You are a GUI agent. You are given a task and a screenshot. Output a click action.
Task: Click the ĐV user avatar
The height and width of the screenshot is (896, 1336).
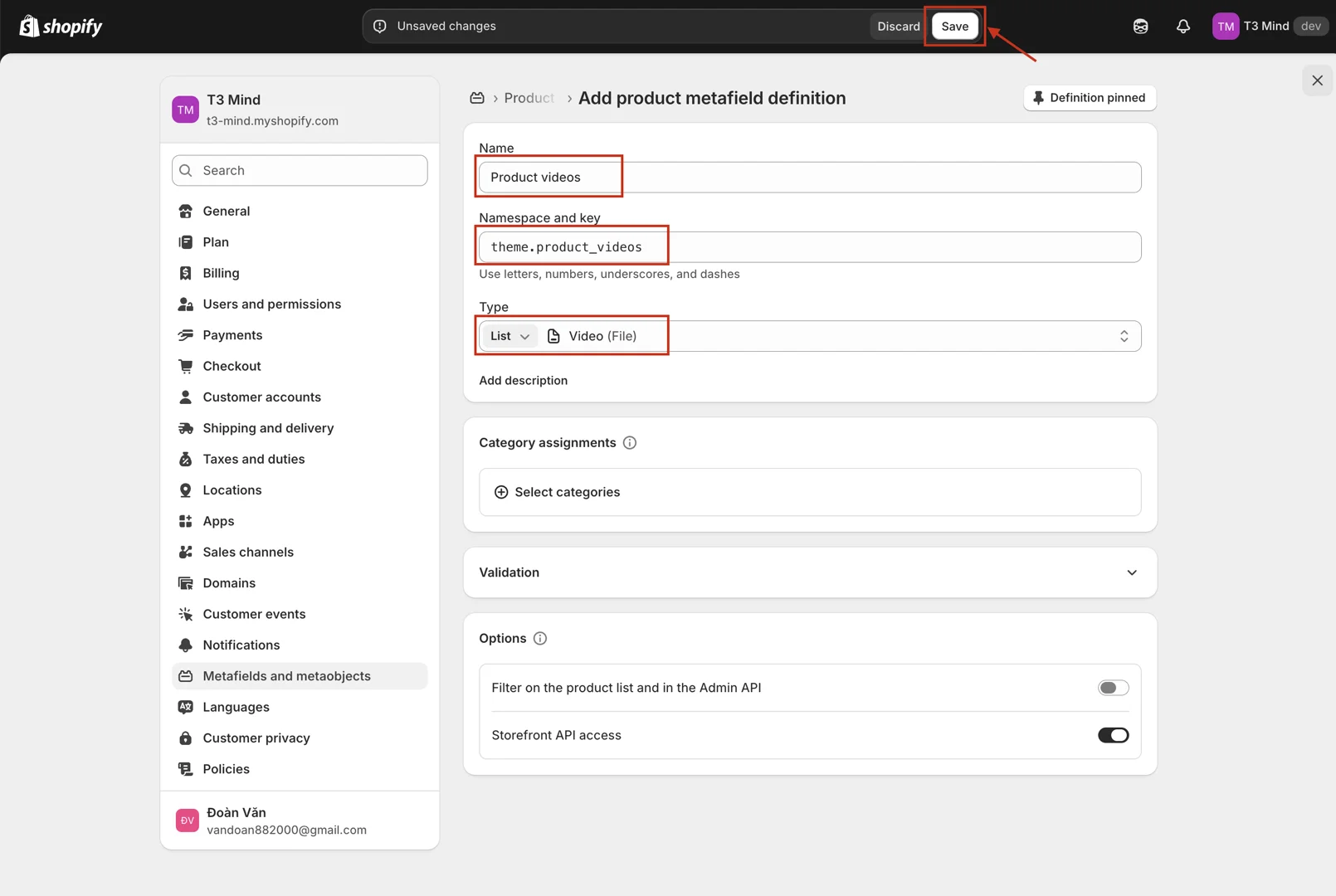pos(188,821)
